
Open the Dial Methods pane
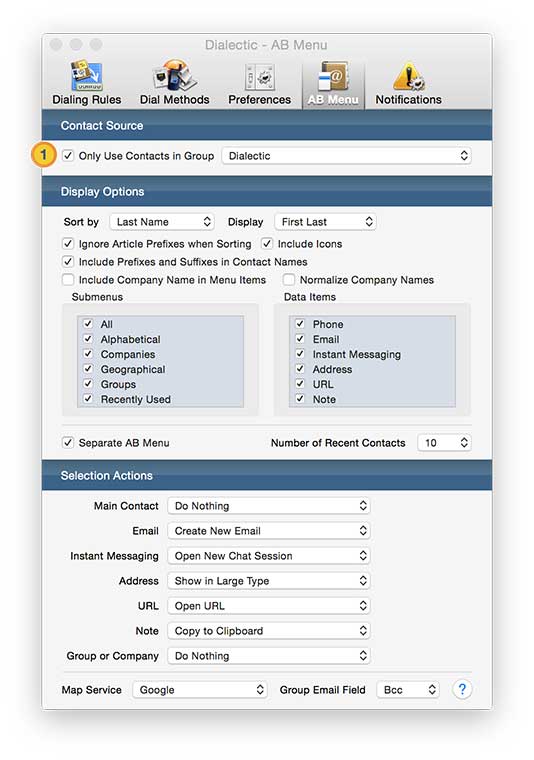(174, 82)
